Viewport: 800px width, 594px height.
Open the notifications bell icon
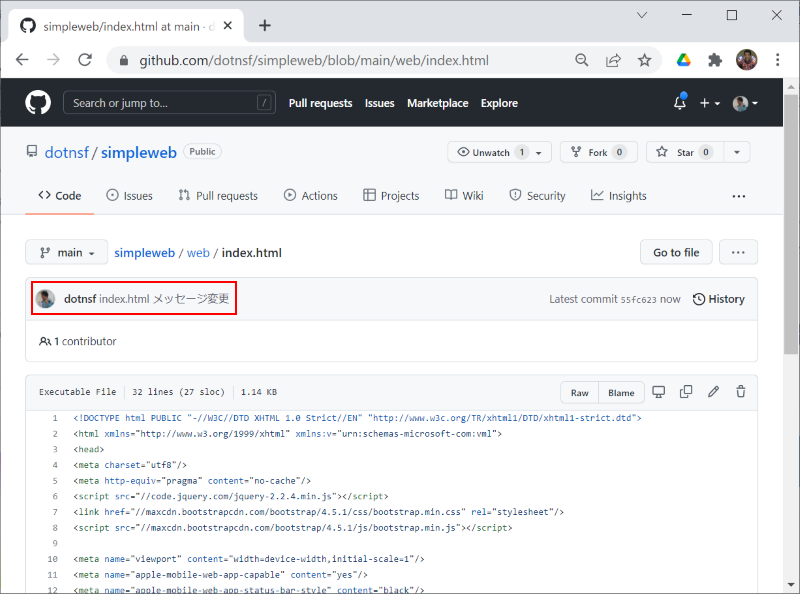point(680,102)
